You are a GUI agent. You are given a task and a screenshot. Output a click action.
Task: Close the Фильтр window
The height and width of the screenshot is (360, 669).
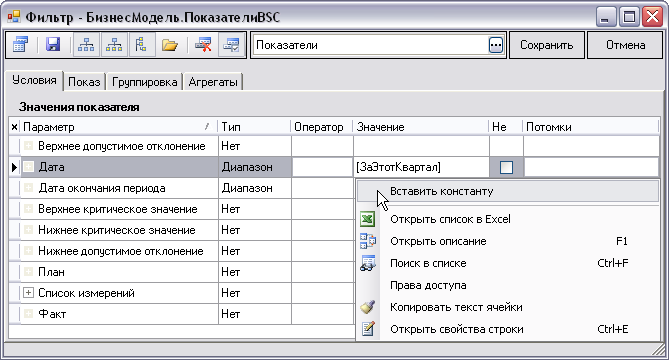pyautogui.click(x=652, y=17)
